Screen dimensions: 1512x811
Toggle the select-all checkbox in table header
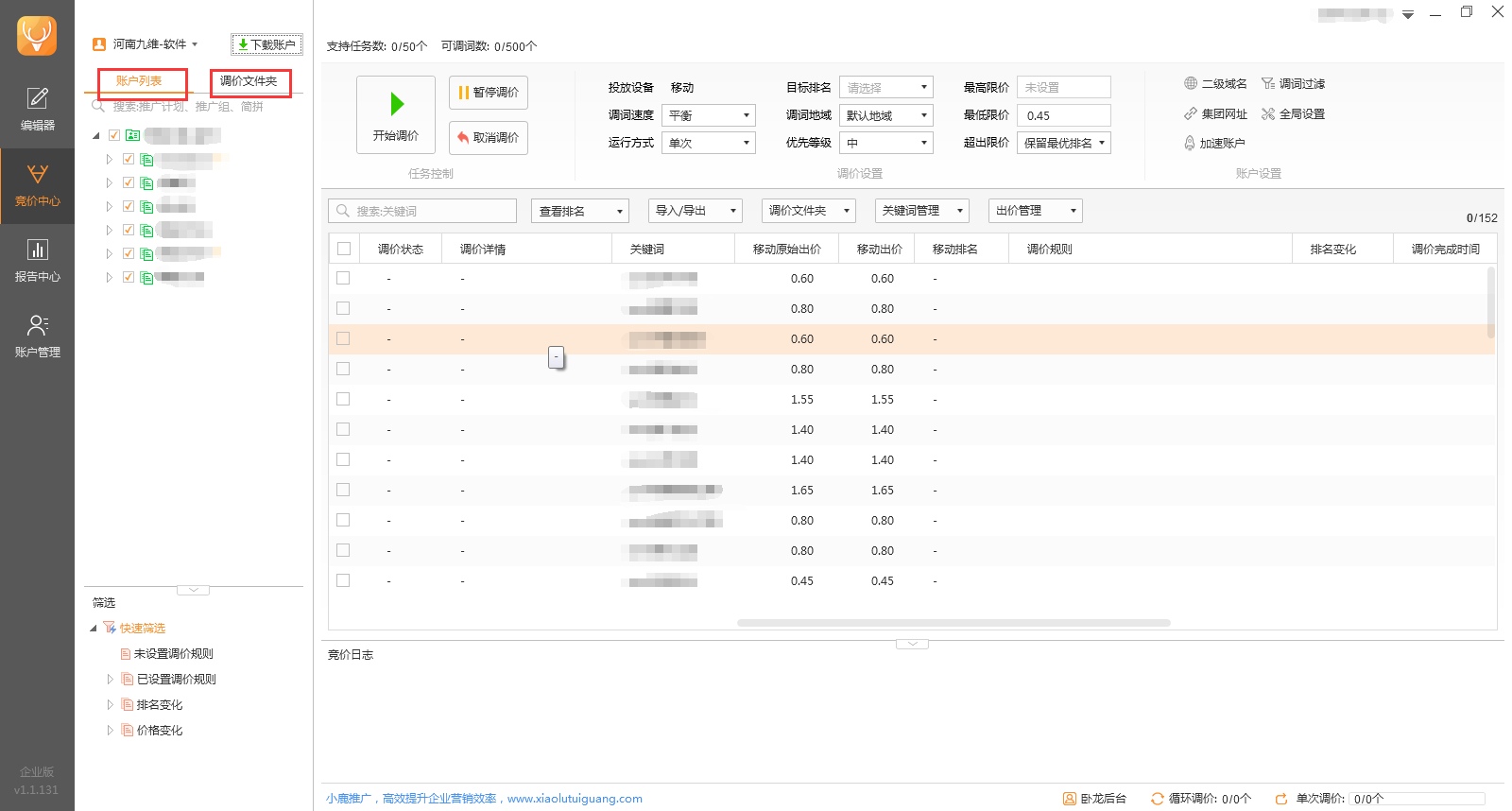[344, 249]
